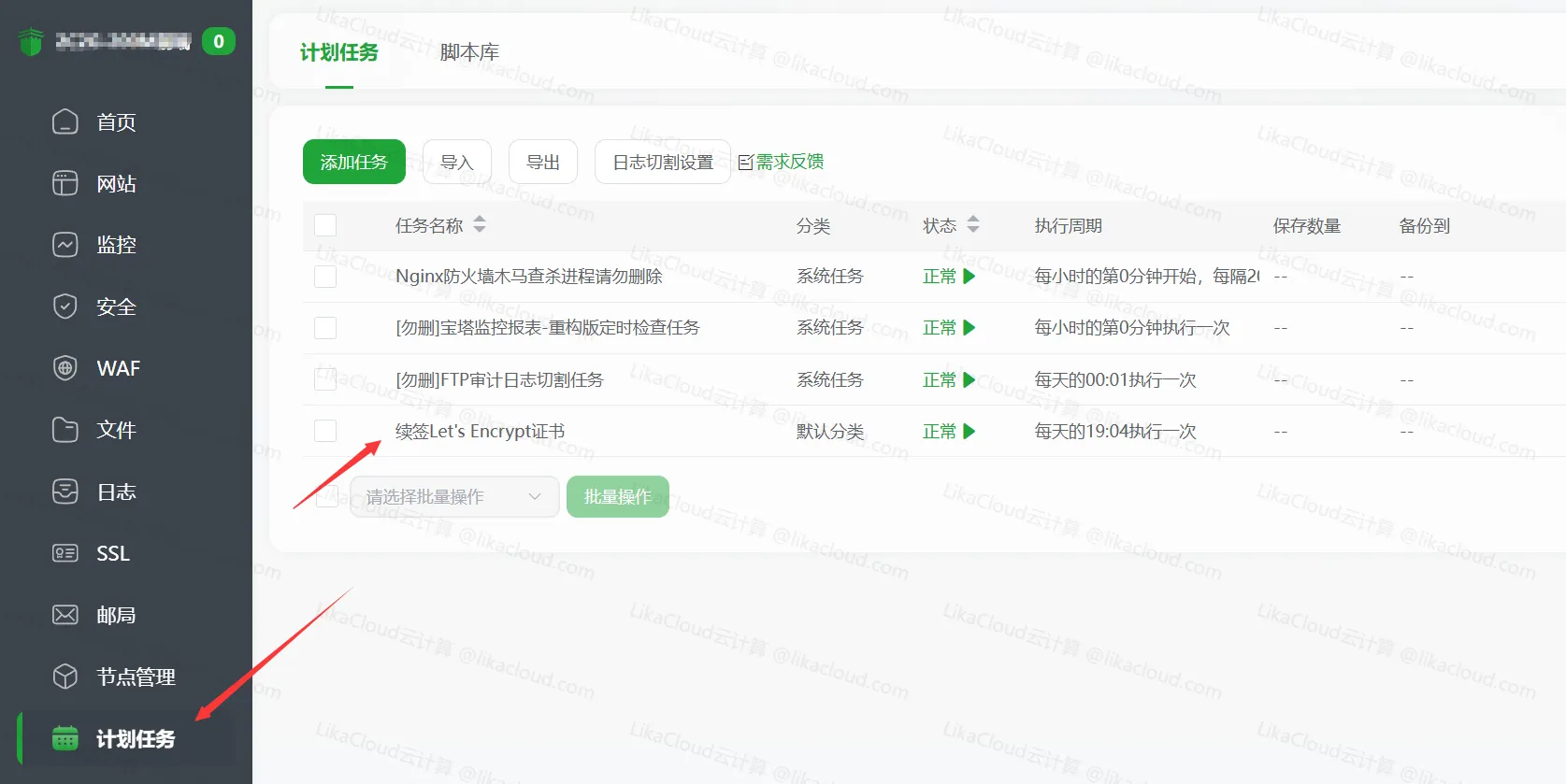This screenshot has width=1566, height=784.
Task: Click 每天的19:04执行一次 cell
Action: (1115, 432)
